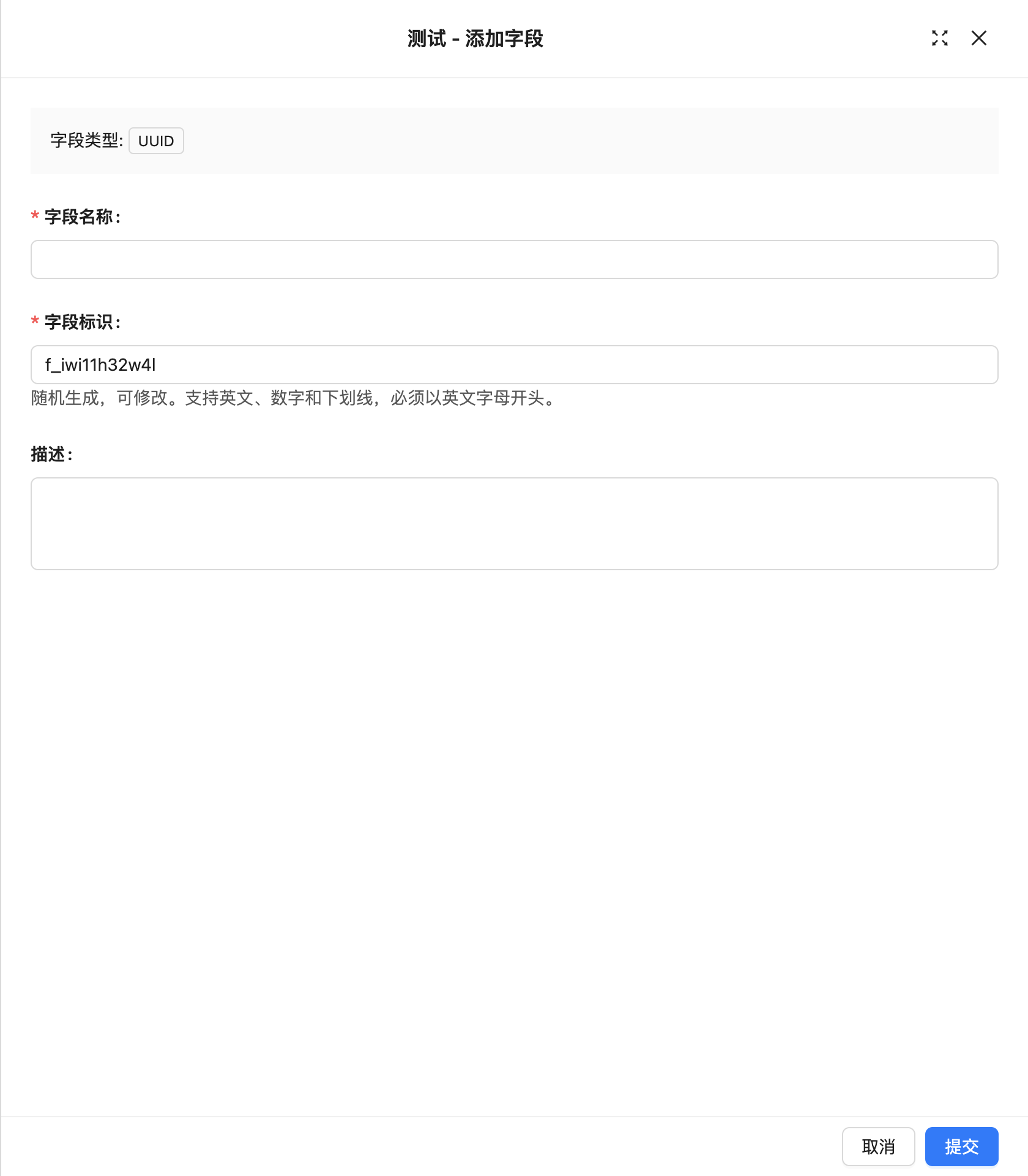Cancel with the 取消 button
Screen dimensions: 1028x1176
click(878, 1147)
